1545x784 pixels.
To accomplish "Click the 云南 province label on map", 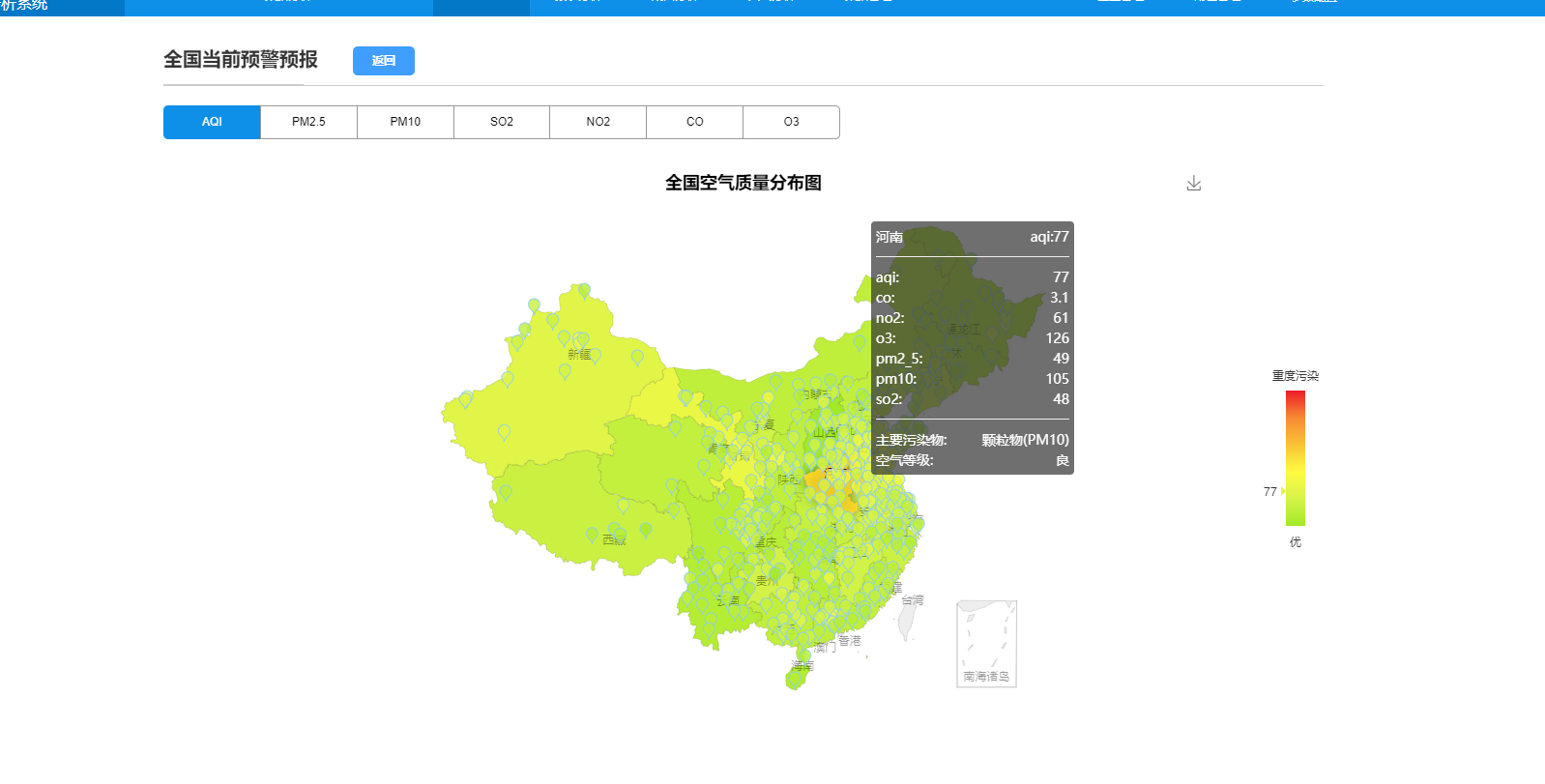I will (x=728, y=600).
